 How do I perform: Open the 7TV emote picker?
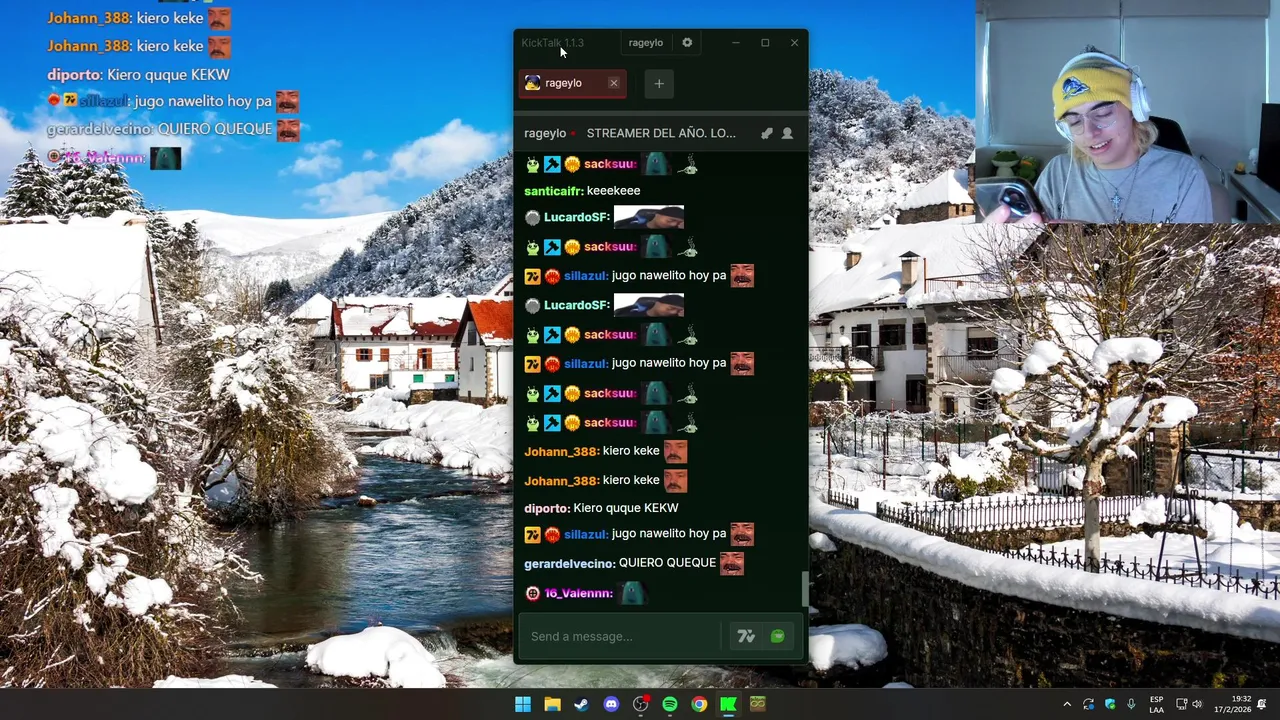click(x=746, y=636)
